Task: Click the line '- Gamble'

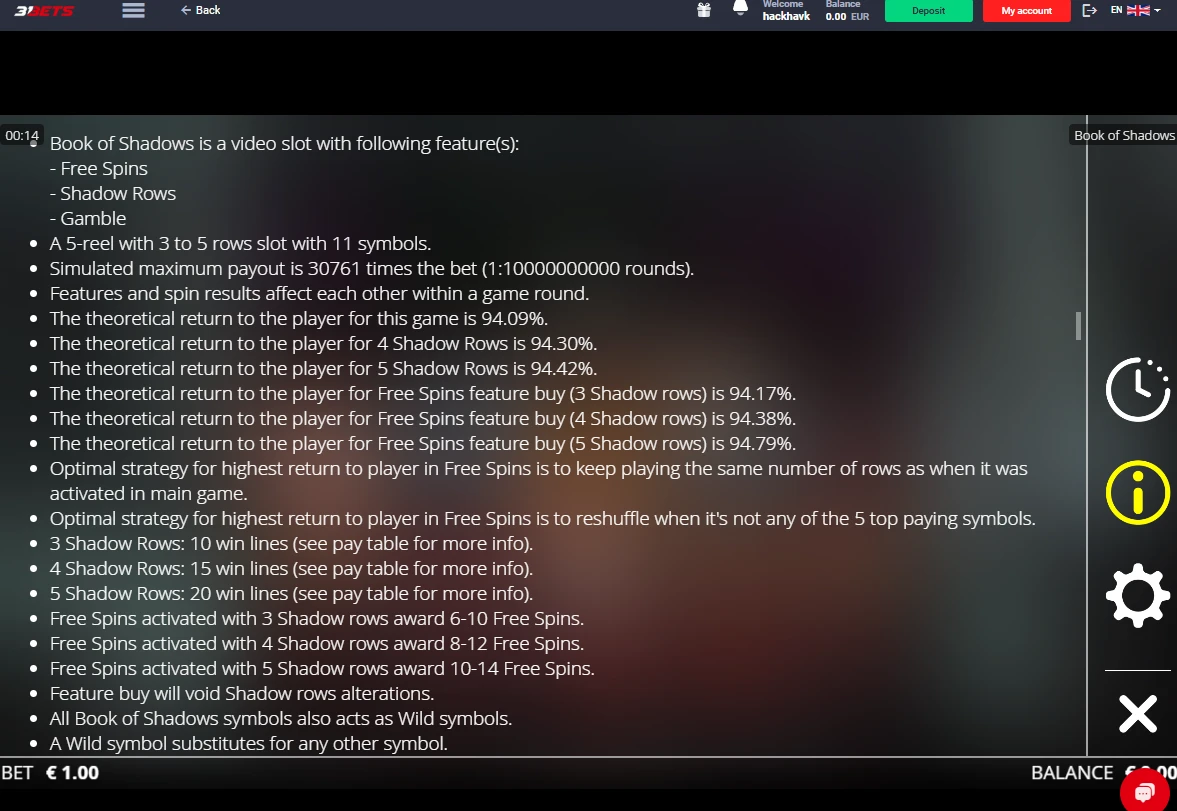Action: coord(88,219)
